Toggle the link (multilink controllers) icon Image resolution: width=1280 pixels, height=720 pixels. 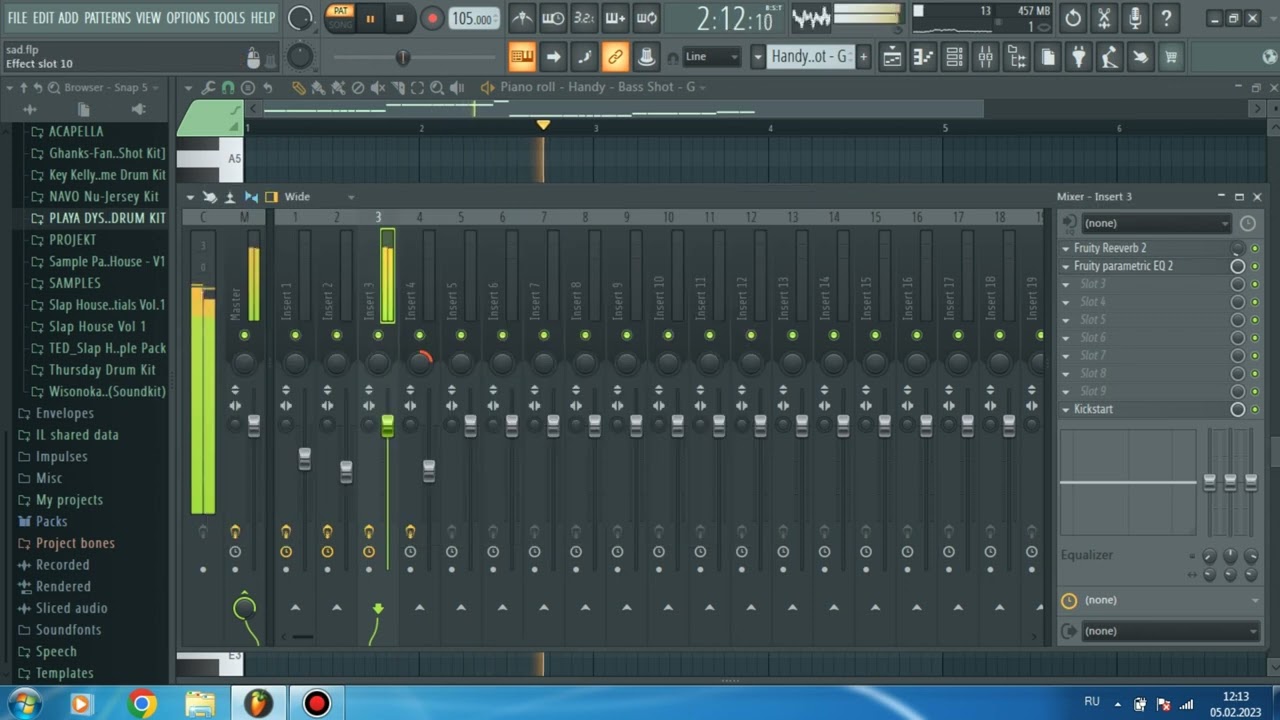(x=615, y=57)
